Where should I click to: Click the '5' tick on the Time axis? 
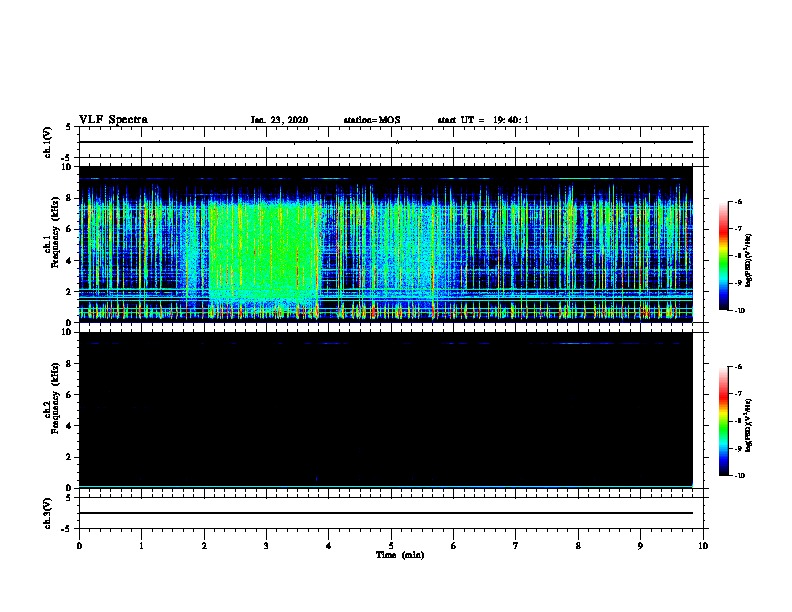coord(391,546)
